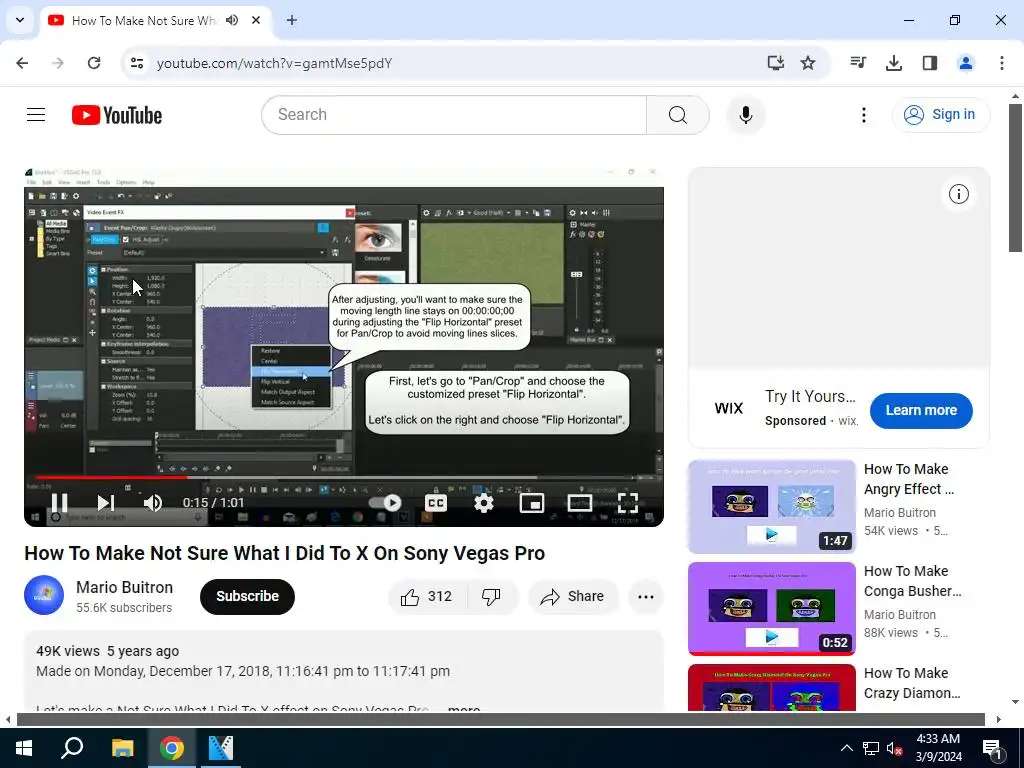Mute the tab via speaker icon
The height and width of the screenshot is (768, 1024).
(x=232, y=20)
